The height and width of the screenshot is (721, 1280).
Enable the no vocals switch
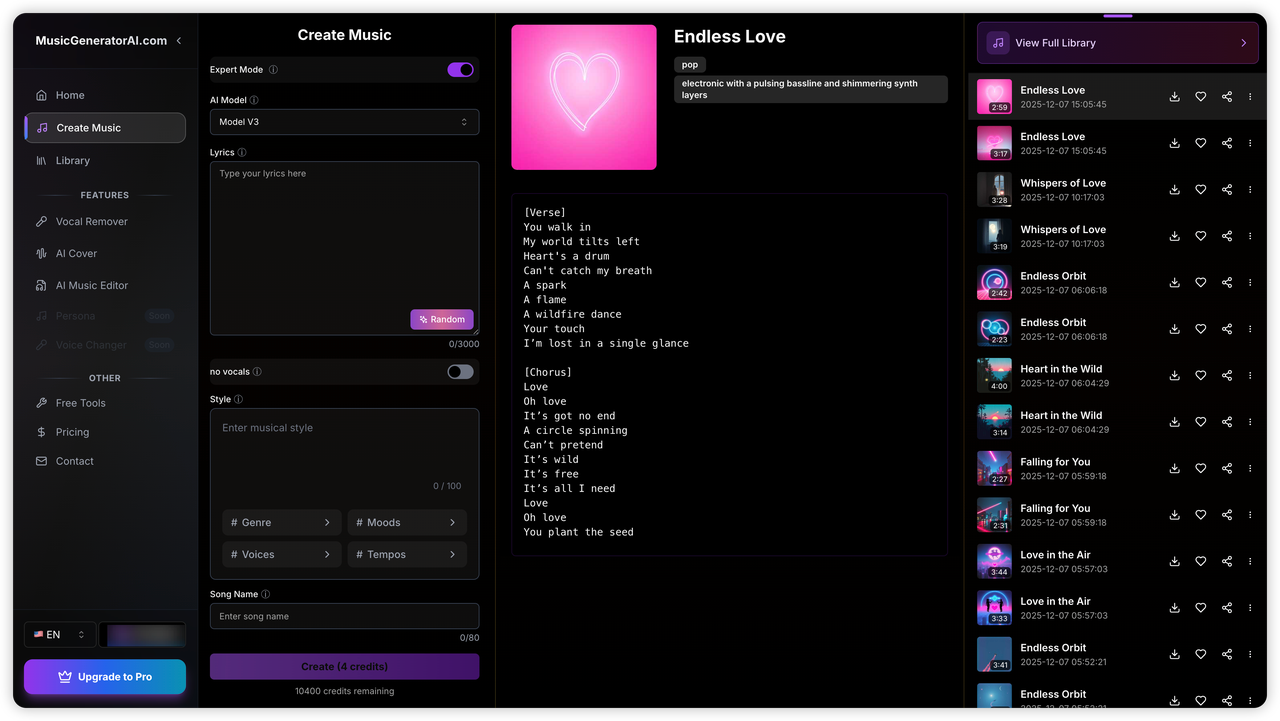pos(460,372)
